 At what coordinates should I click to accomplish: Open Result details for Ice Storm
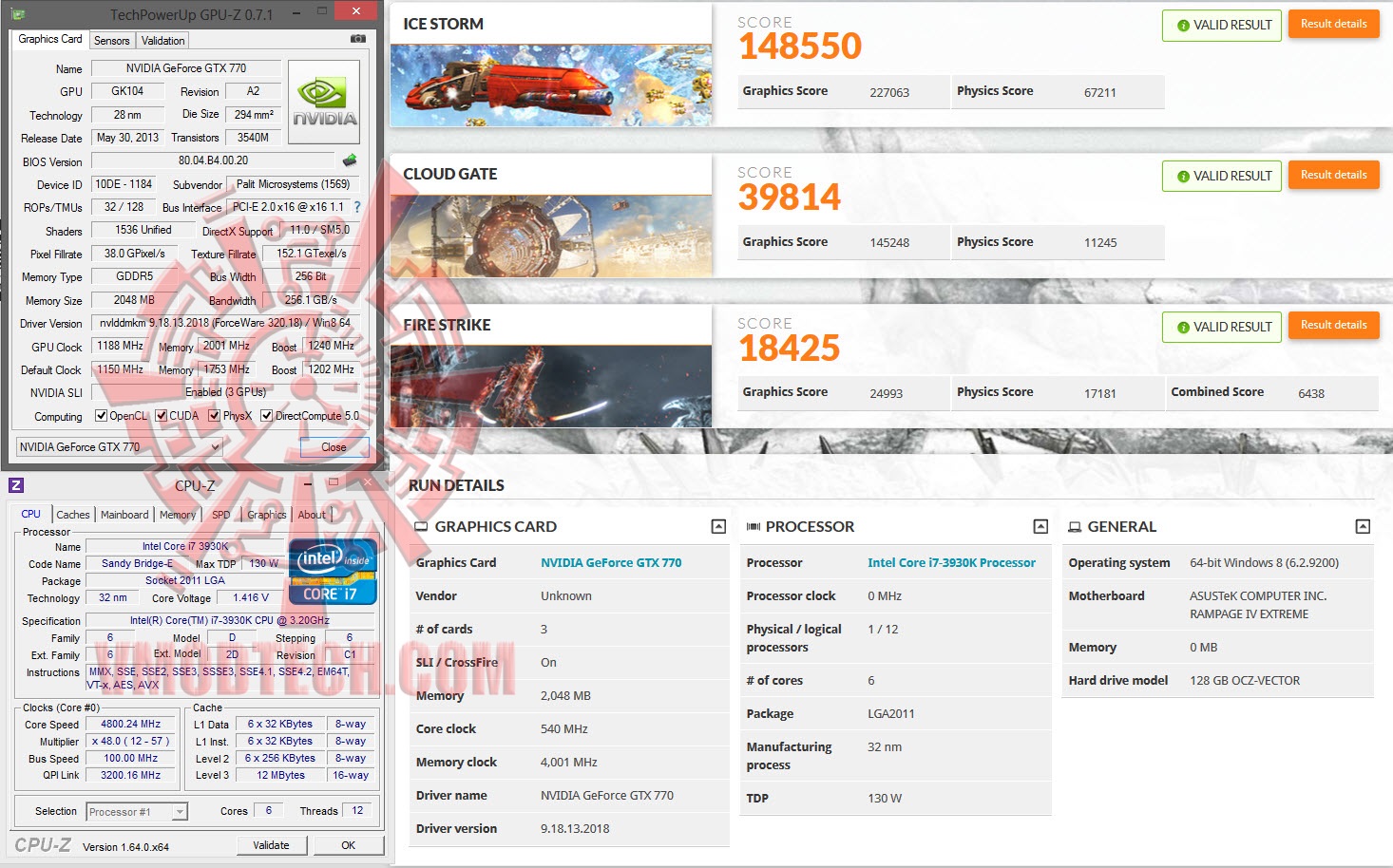[x=1334, y=24]
